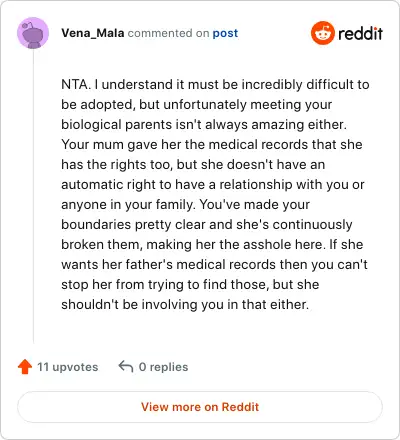Image resolution: width=400 pixels, height=440 pixels.
Task: Click the "reddit" wordmark text
Action: pyautogui.click(x=360, y=33)
